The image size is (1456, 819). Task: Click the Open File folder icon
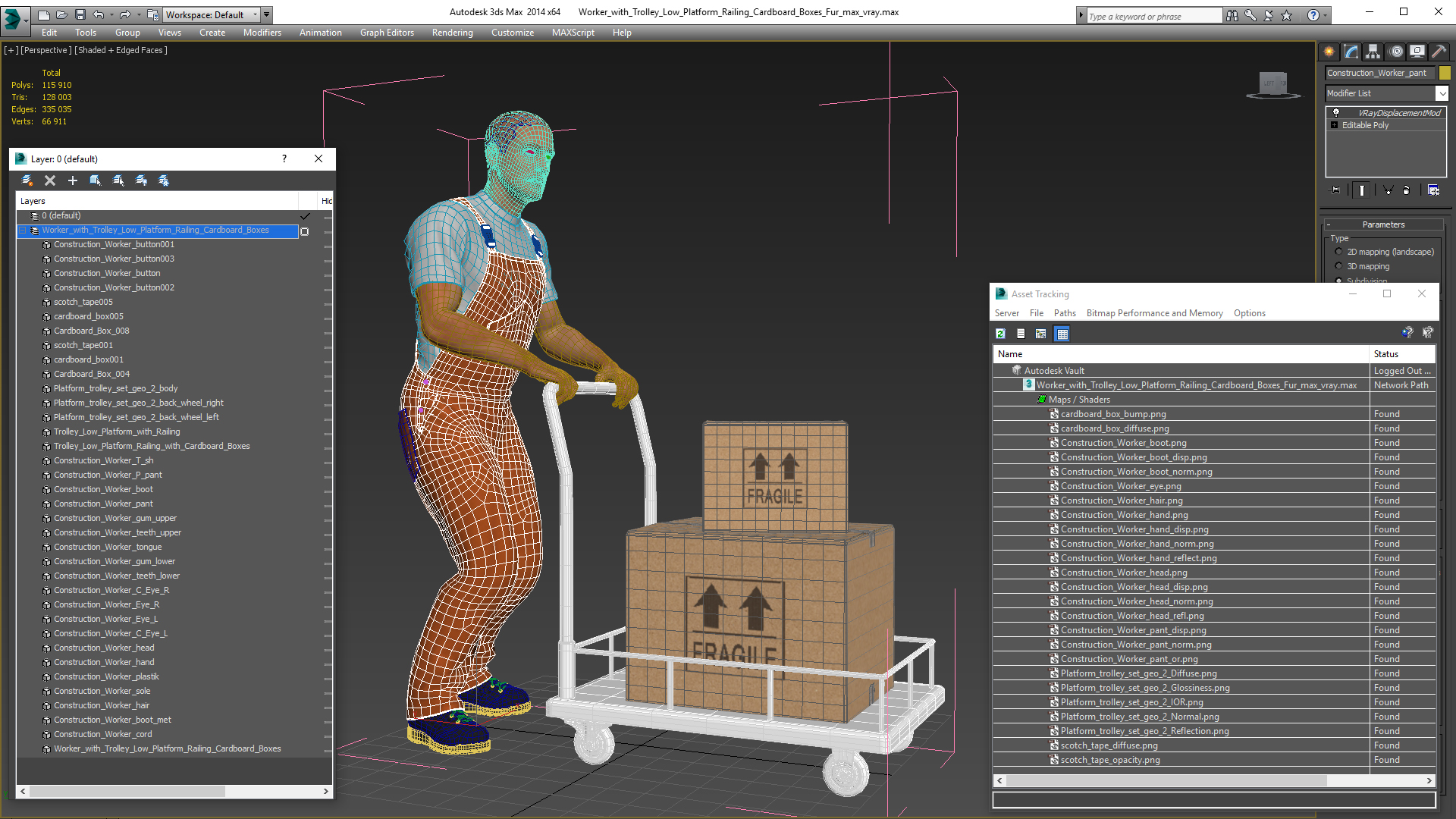click(x=62, y=14)
